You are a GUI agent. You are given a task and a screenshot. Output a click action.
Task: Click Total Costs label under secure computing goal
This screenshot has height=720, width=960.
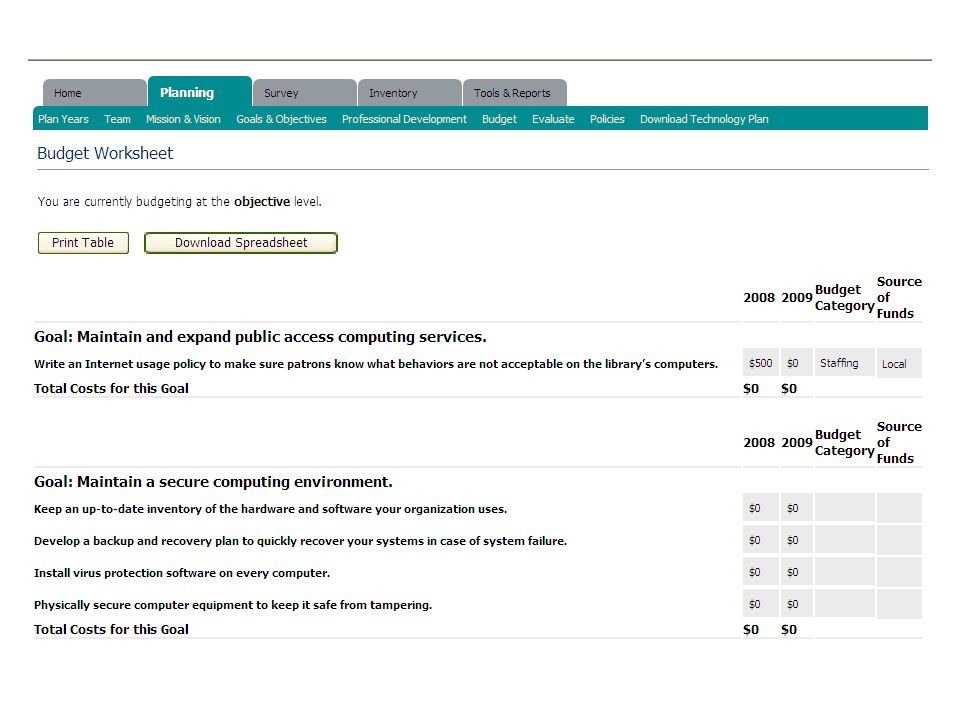(x=111, y=629)
